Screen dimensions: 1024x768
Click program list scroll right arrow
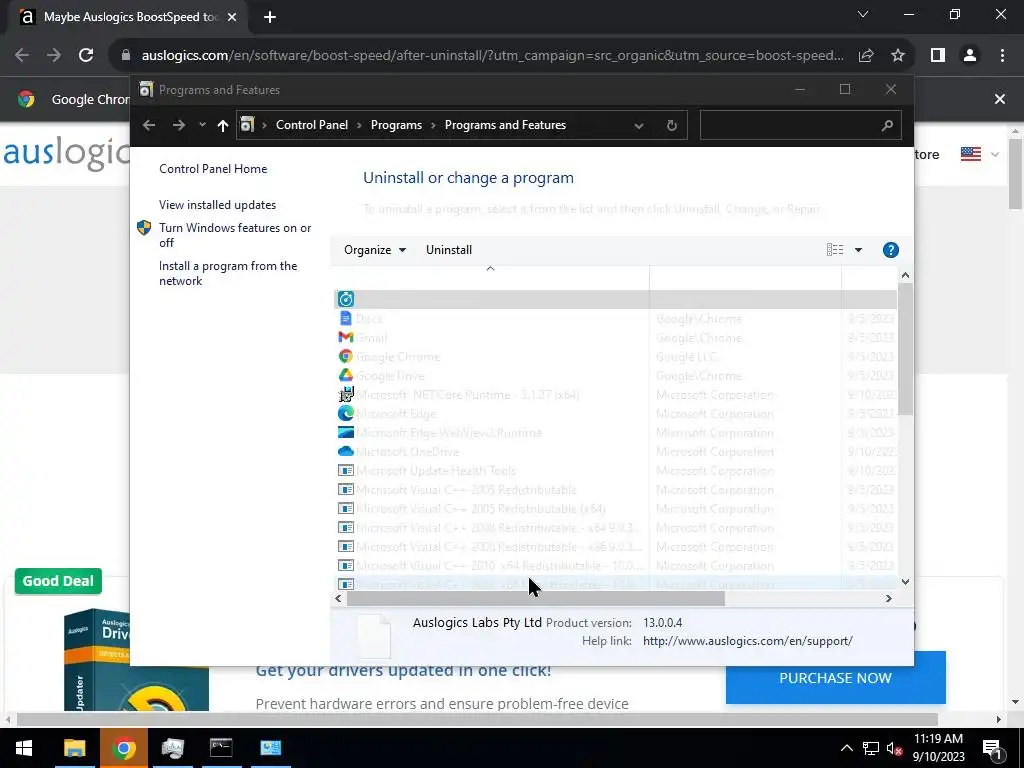(889, 598)
